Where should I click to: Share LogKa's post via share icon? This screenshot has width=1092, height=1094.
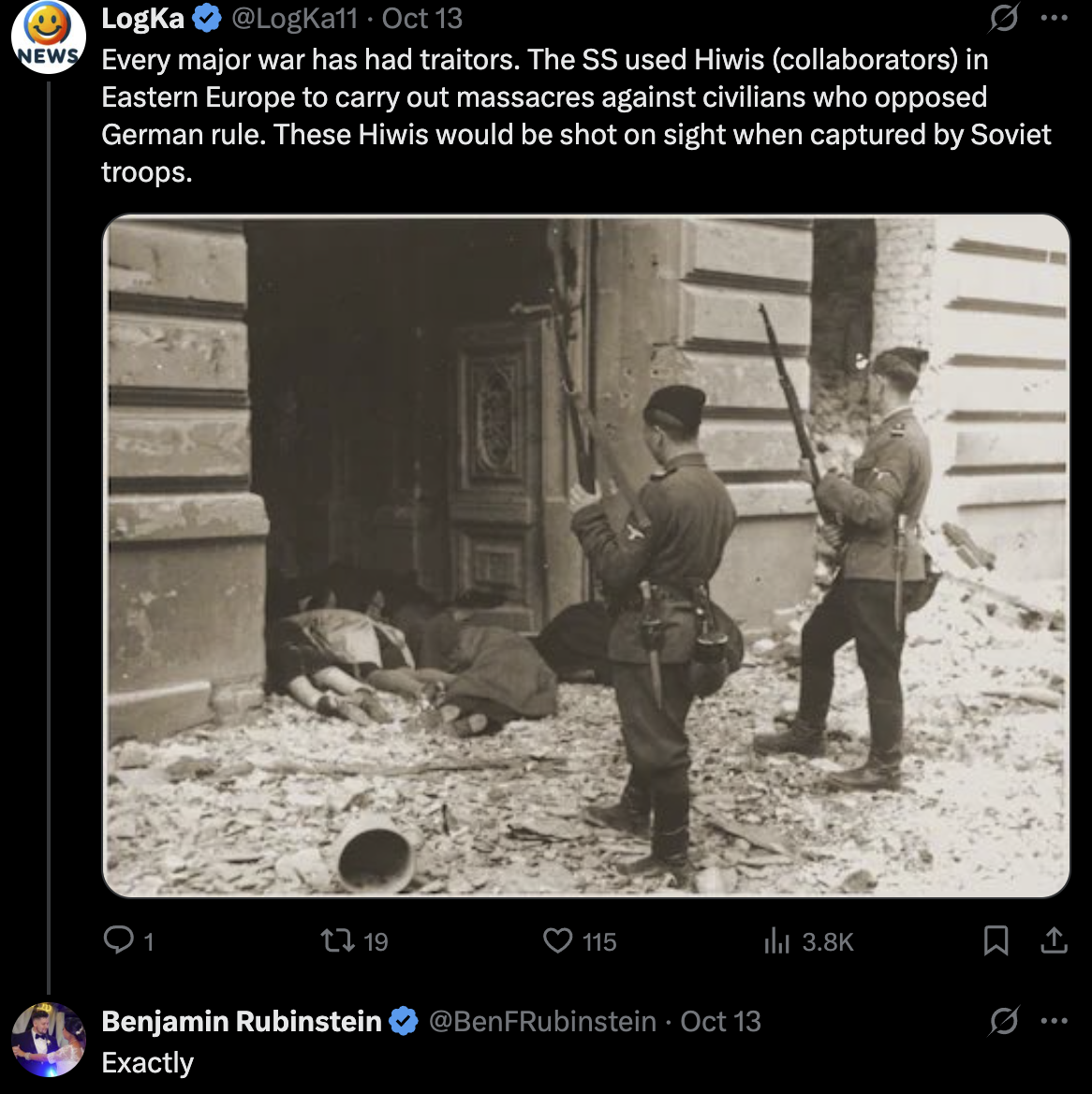click(x=1055, y=939)
